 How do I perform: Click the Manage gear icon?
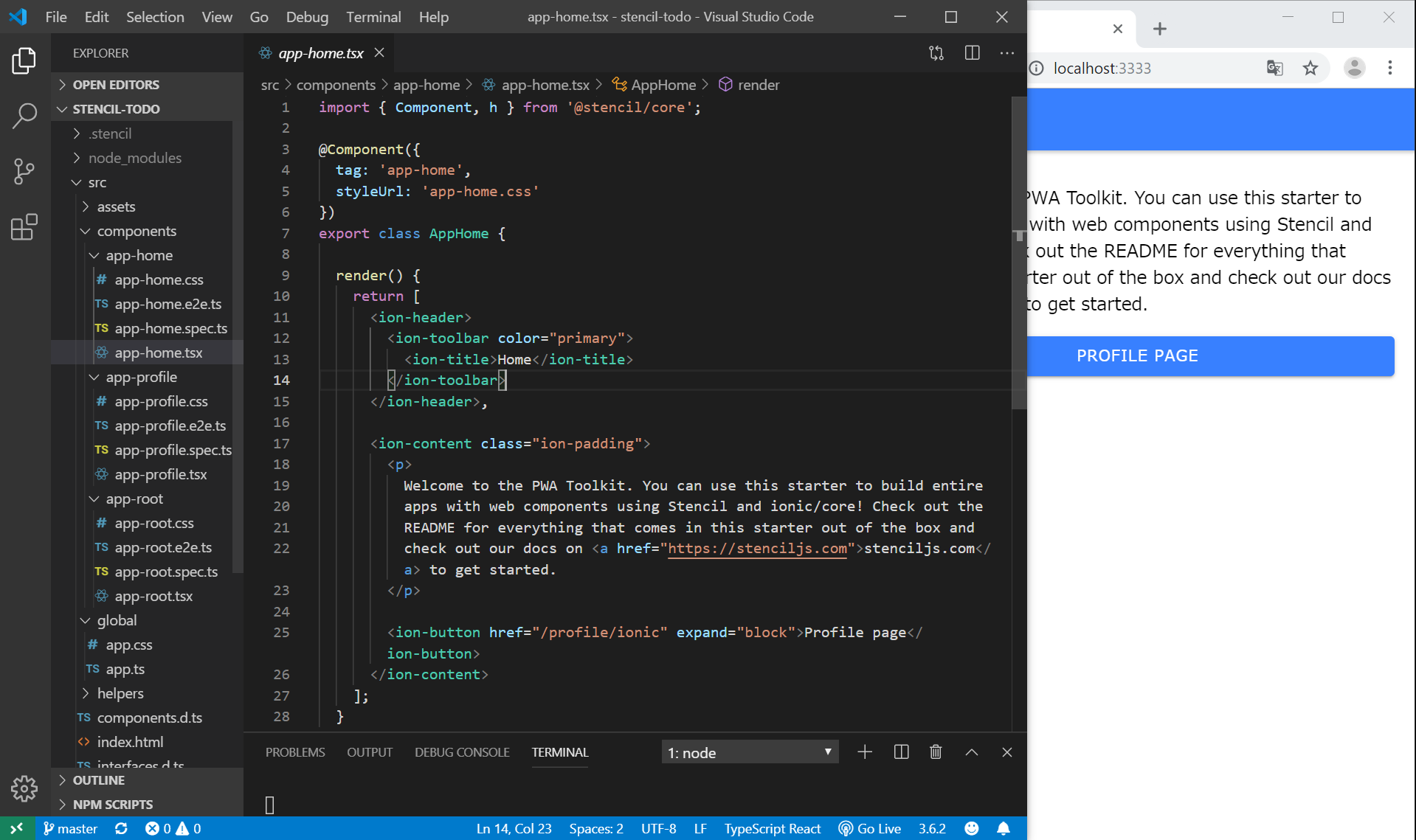tap(24, 788)
